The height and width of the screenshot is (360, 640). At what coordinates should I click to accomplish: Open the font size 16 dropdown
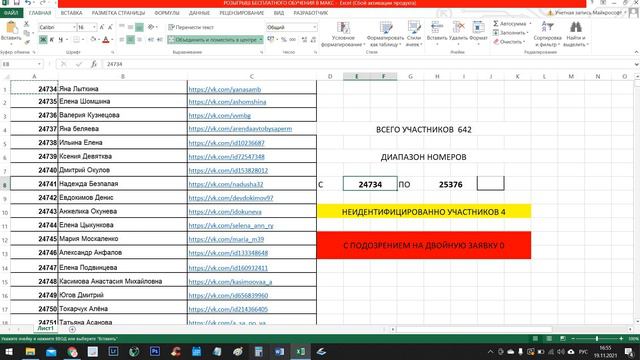tap(94, 27)
